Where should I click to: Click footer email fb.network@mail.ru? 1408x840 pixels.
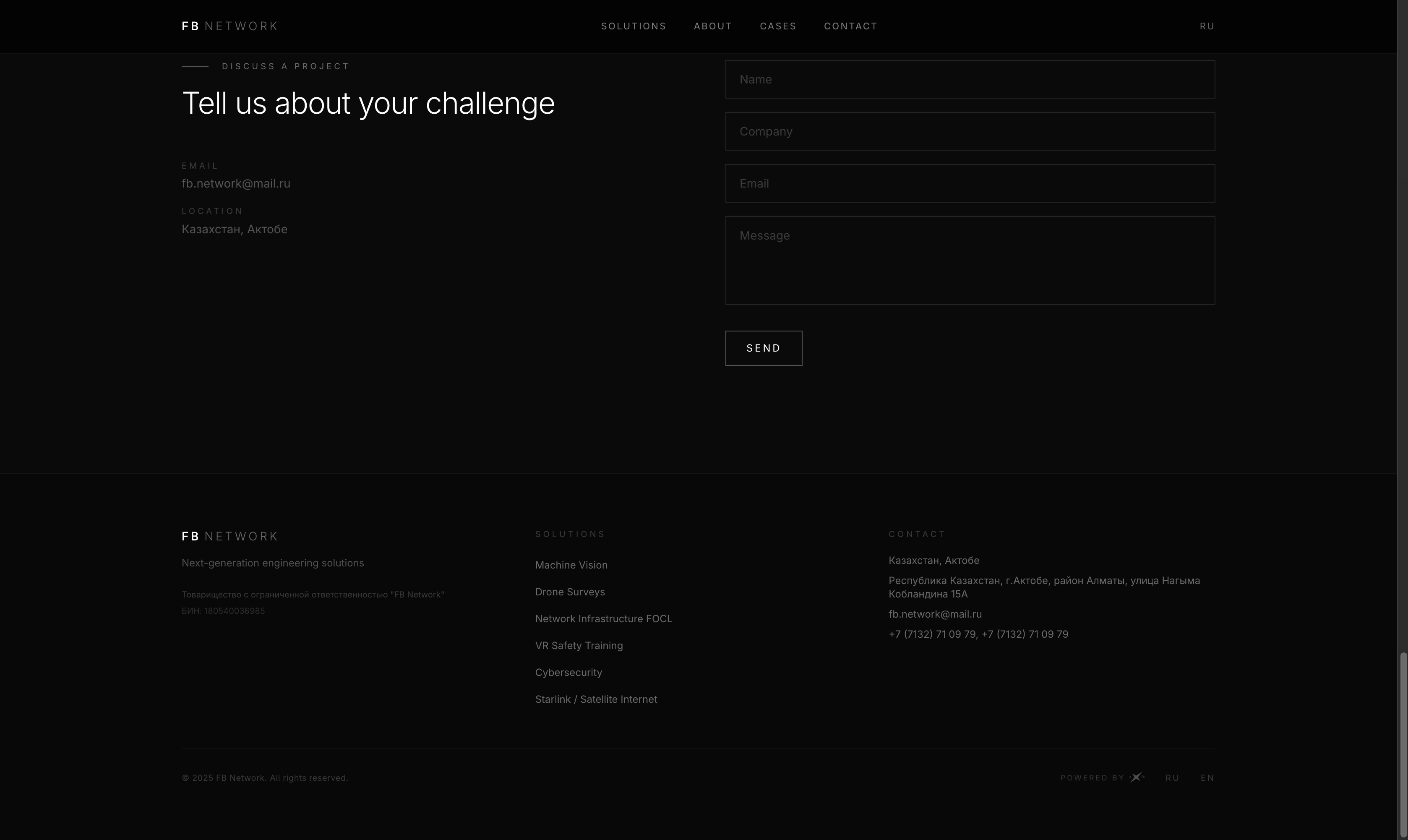click(935, 614)
